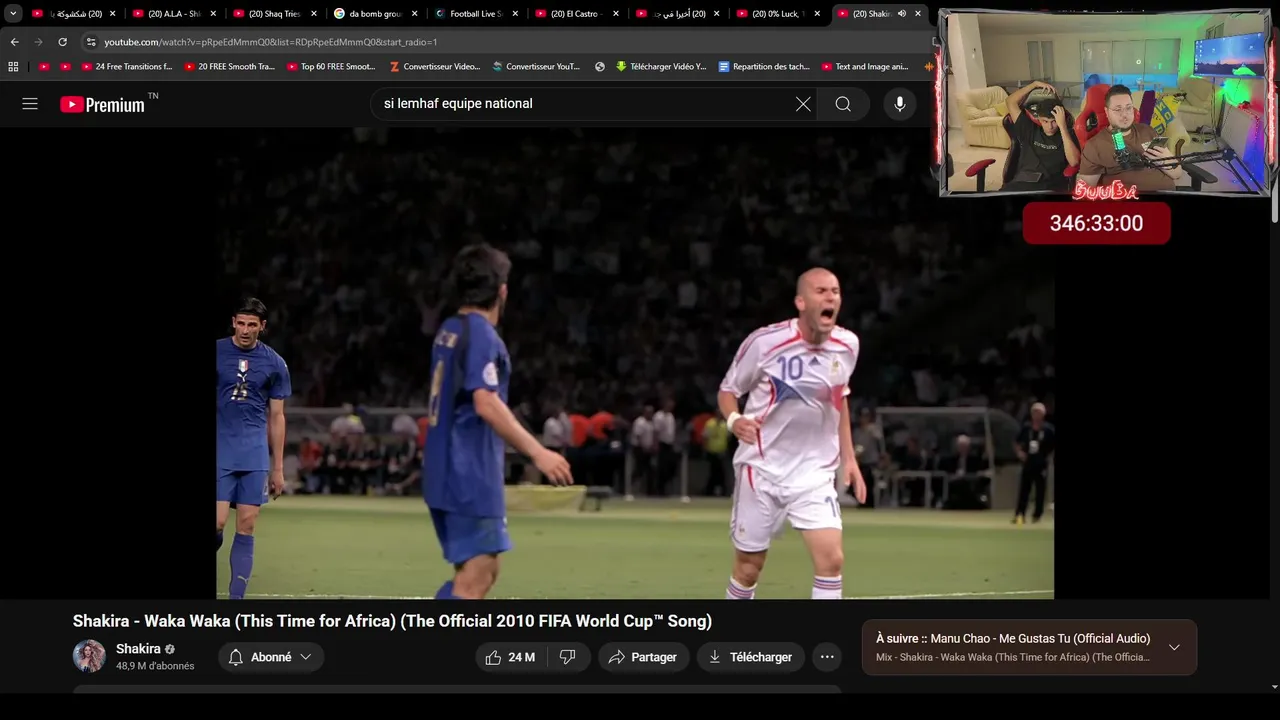
Task: Expand the Abonné subscription options
Action: click(270, 657)
